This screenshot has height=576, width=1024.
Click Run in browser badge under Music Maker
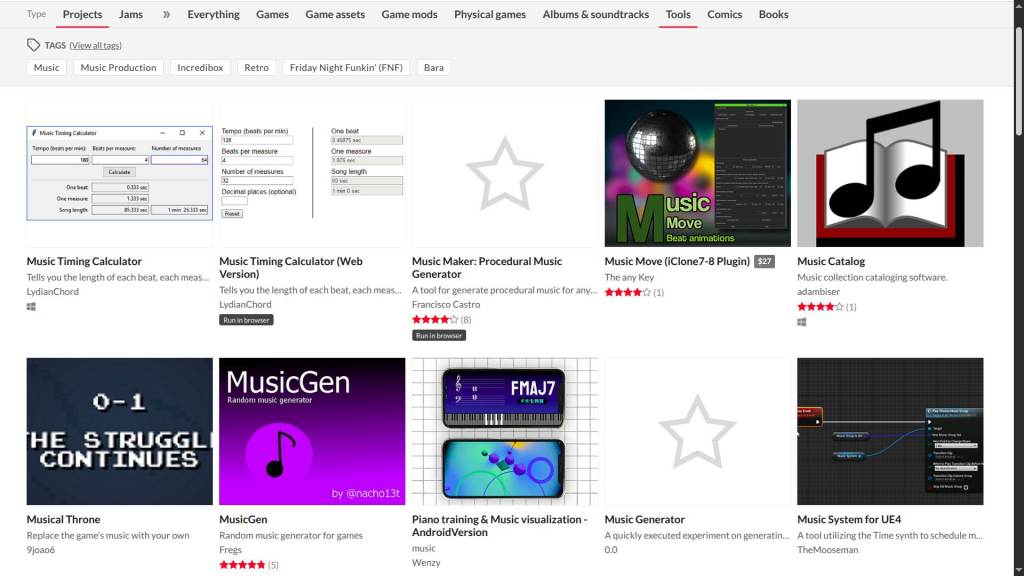pyautogui.click(x=439, y=336)
